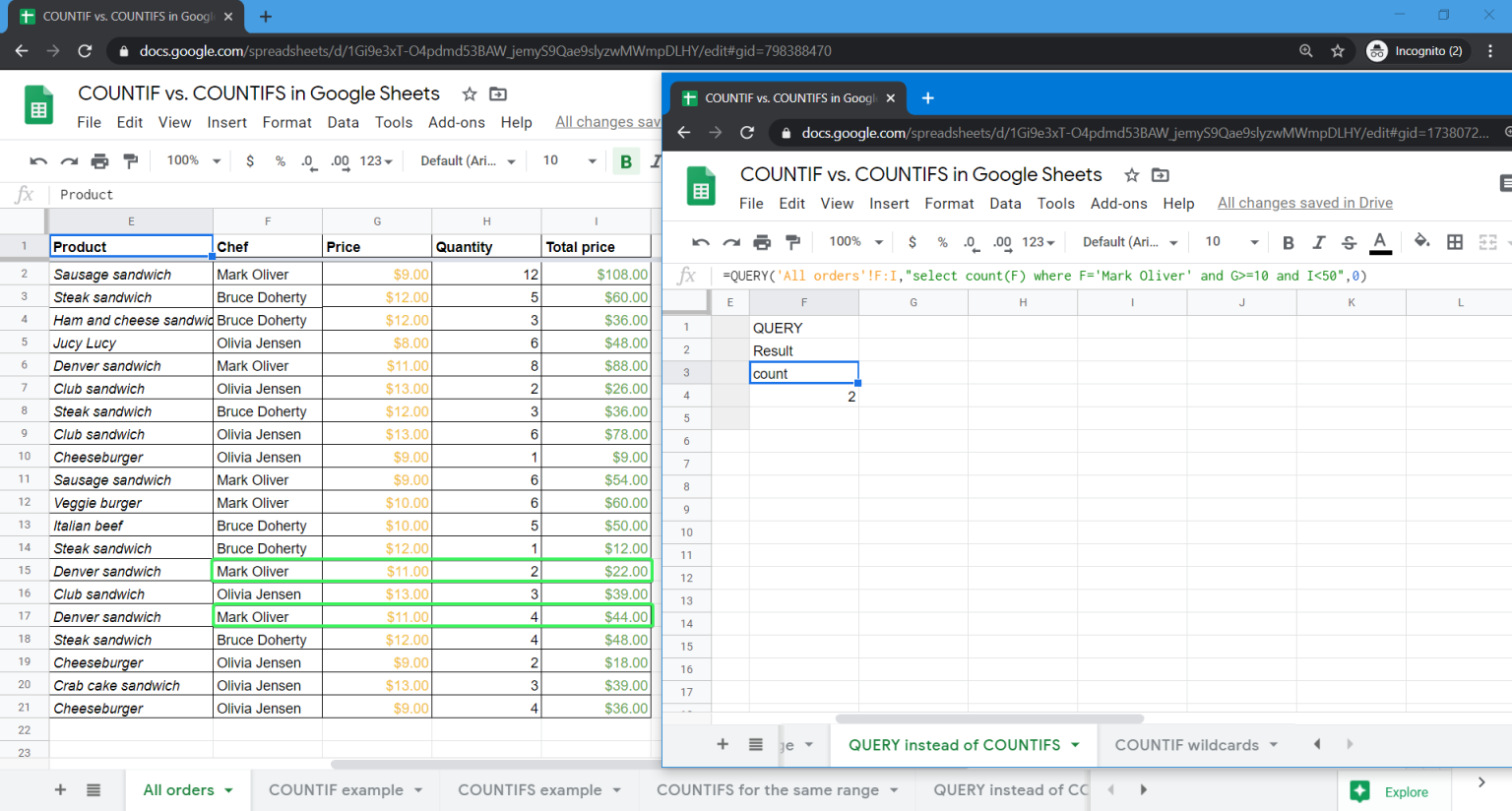Select the paint format tool
The width and height of the screenshot is (1512, 811).
[792, 241]
